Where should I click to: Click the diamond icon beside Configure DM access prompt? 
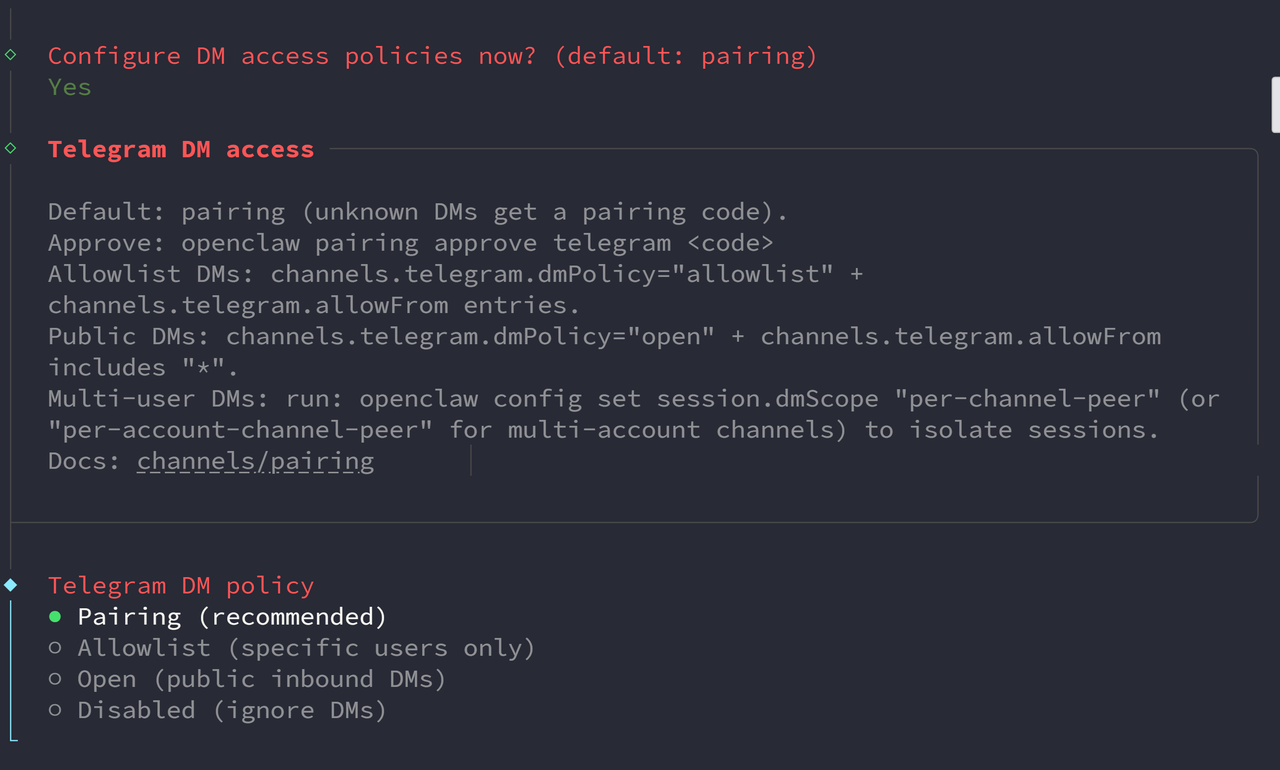point(10,55)
